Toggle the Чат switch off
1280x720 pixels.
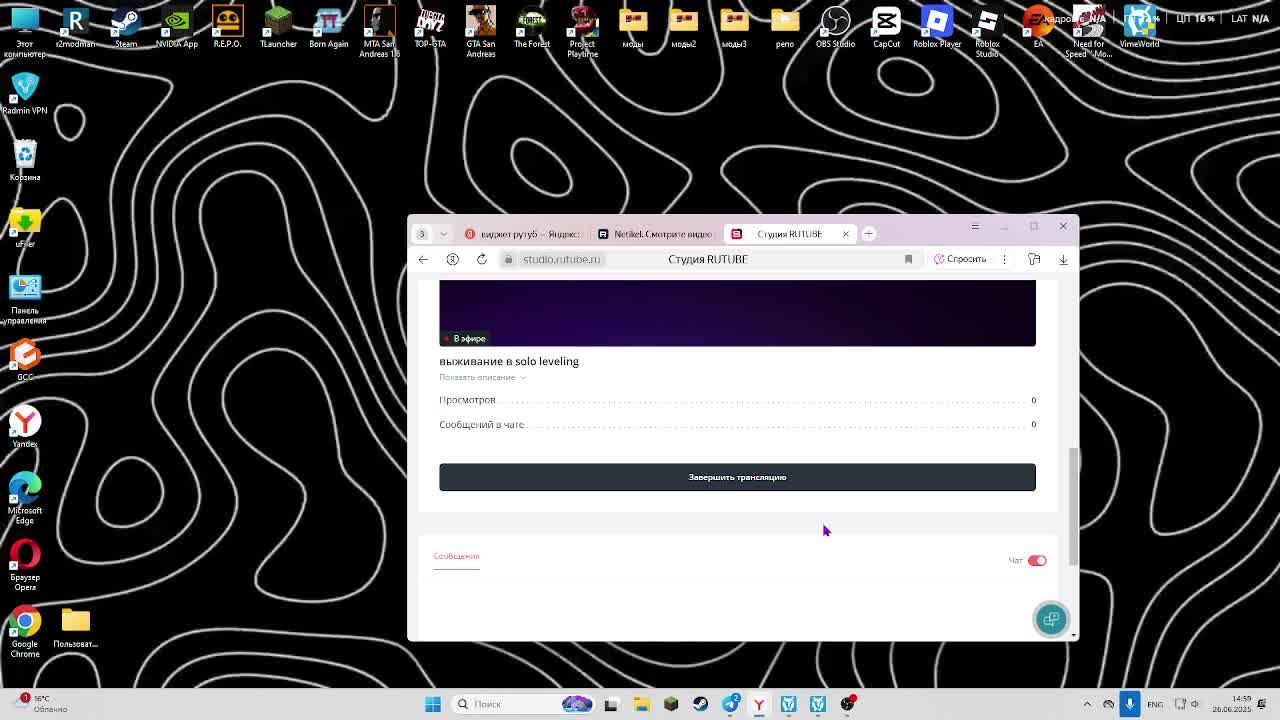1036,561
